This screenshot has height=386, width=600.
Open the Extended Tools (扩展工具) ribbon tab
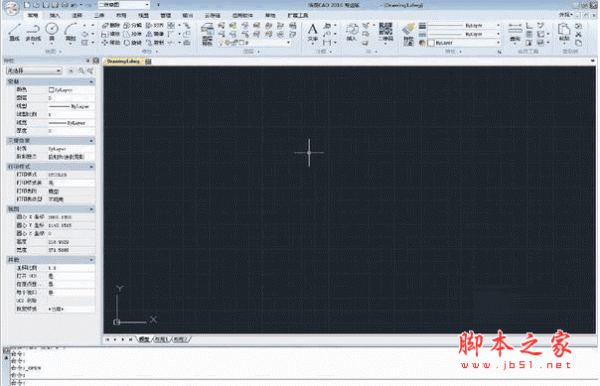pos(298,15)
